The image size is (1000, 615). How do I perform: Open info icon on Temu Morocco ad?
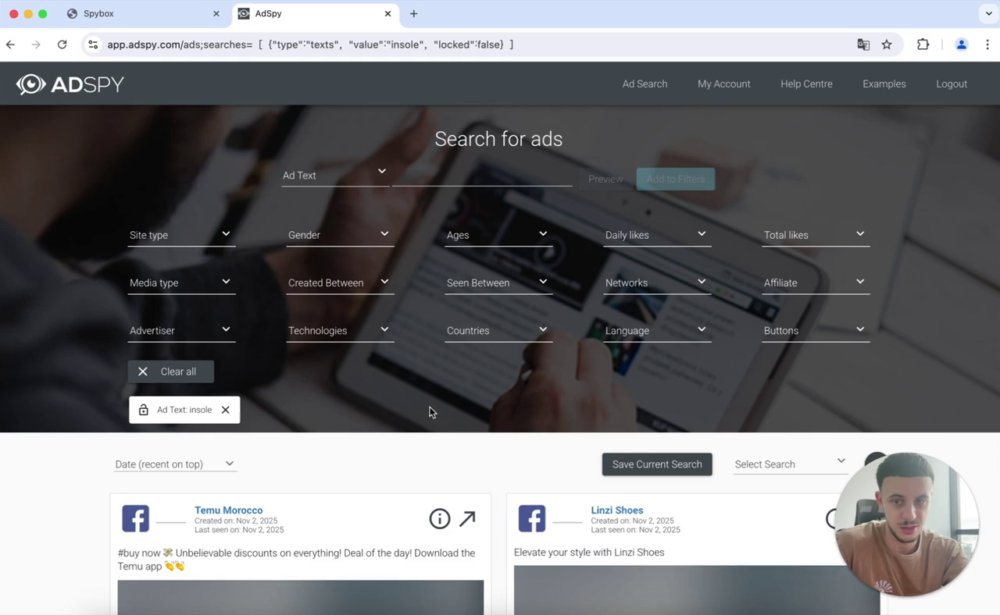pos(439,519)
